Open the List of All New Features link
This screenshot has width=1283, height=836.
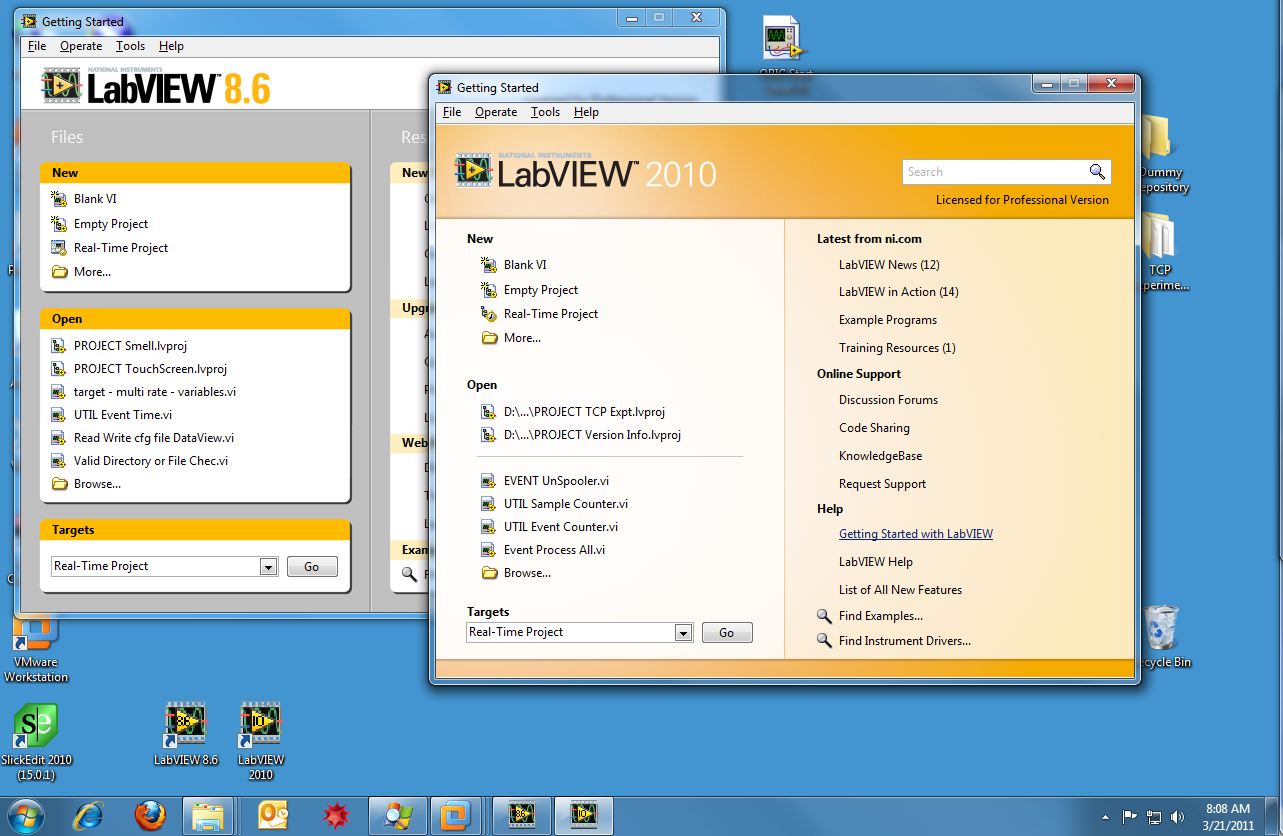tap(900, 590)
